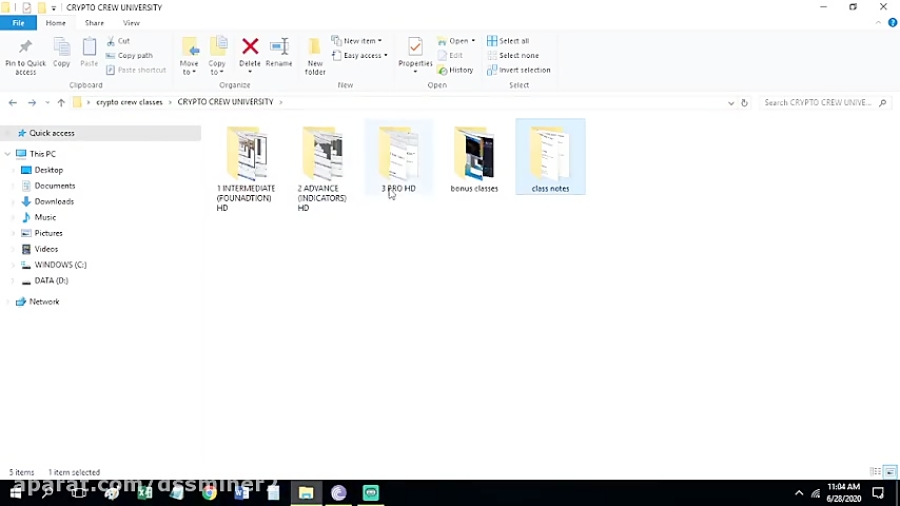
Task: Click the Help question mark icon
Action: 892,23
